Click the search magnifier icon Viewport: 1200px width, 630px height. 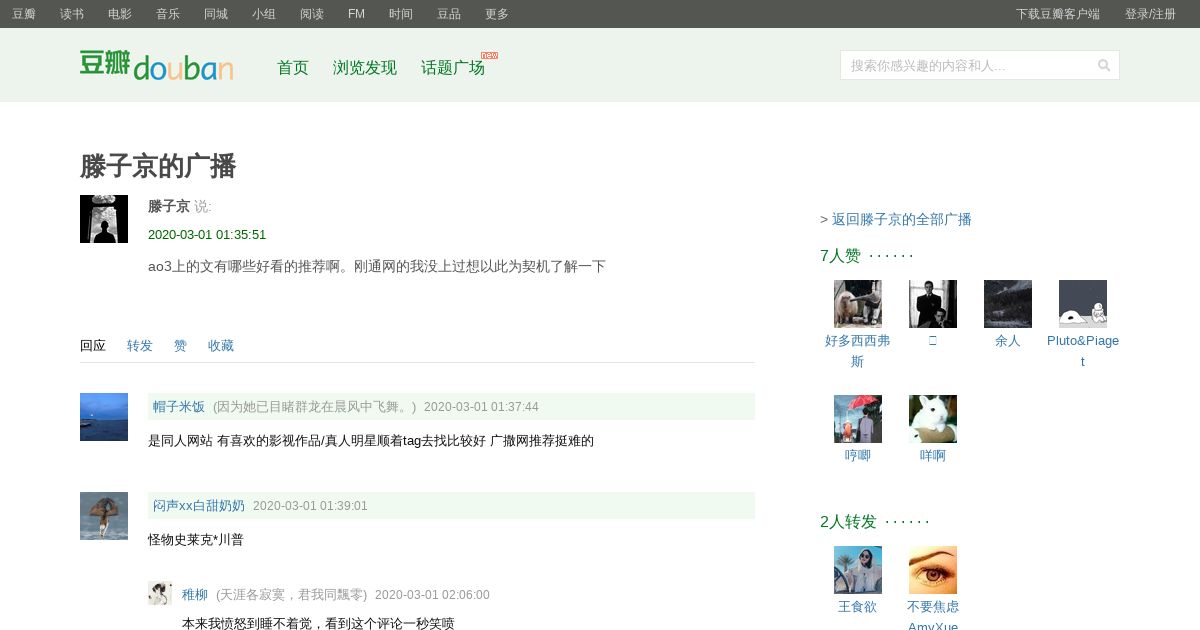click(x=1104, y=65)
